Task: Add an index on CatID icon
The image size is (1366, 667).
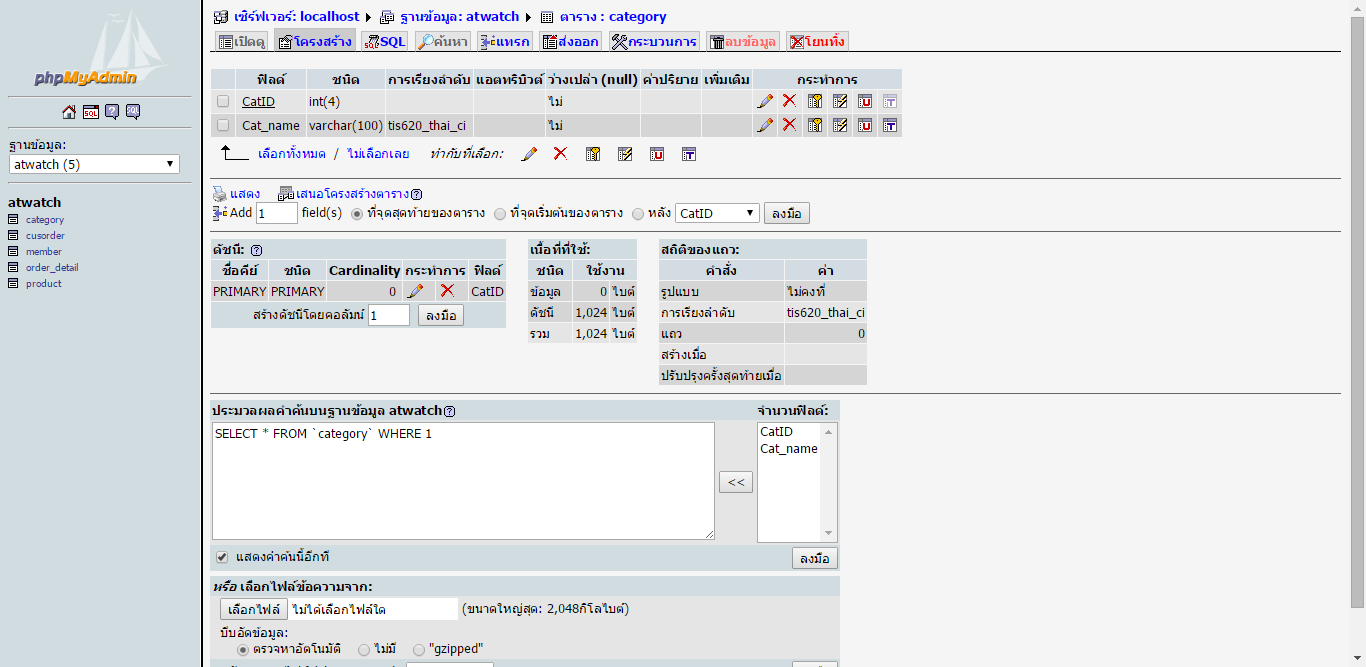Action: (840, 101)
